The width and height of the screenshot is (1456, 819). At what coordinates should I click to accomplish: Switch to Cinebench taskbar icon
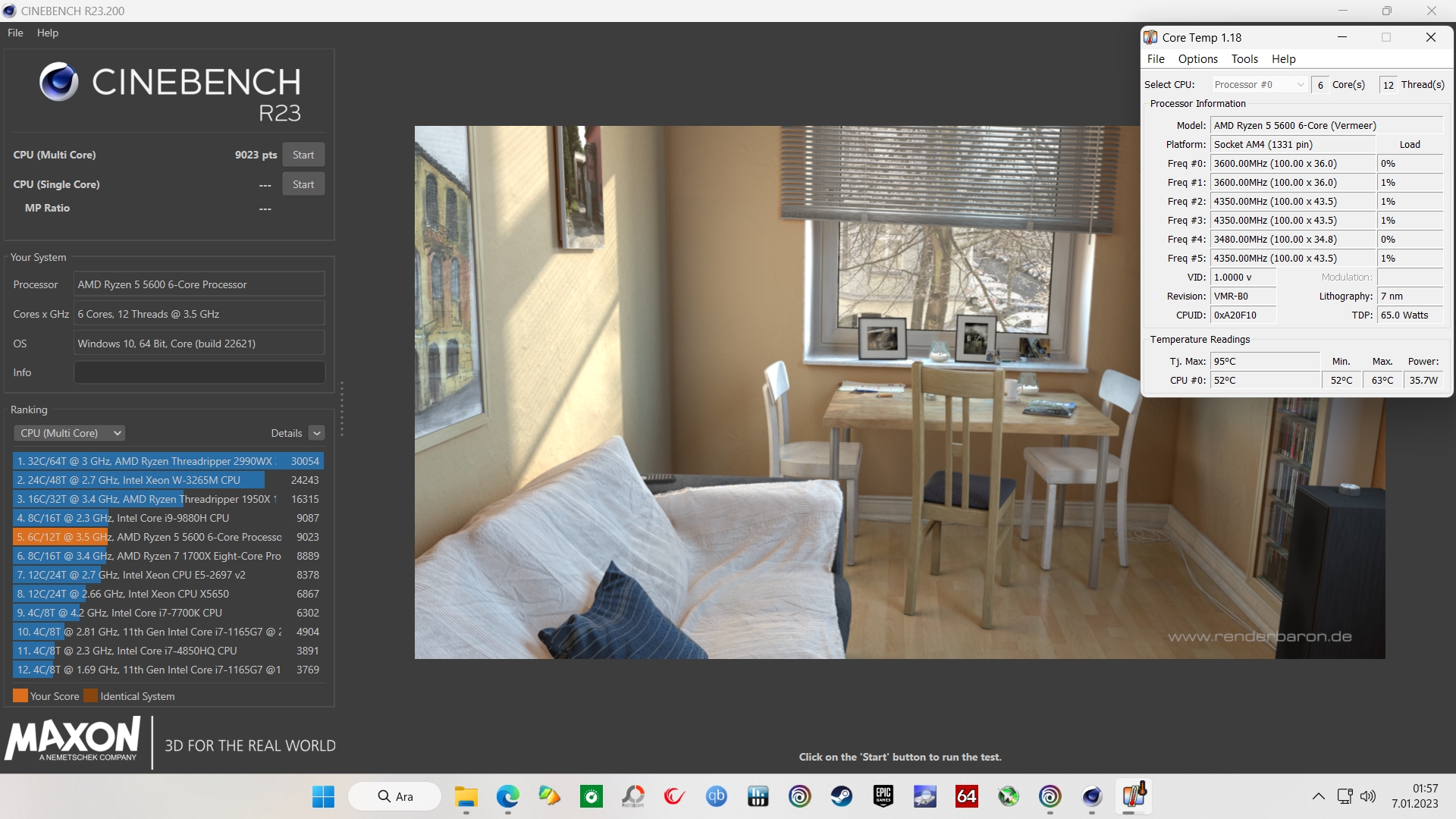pos(1091,796)
